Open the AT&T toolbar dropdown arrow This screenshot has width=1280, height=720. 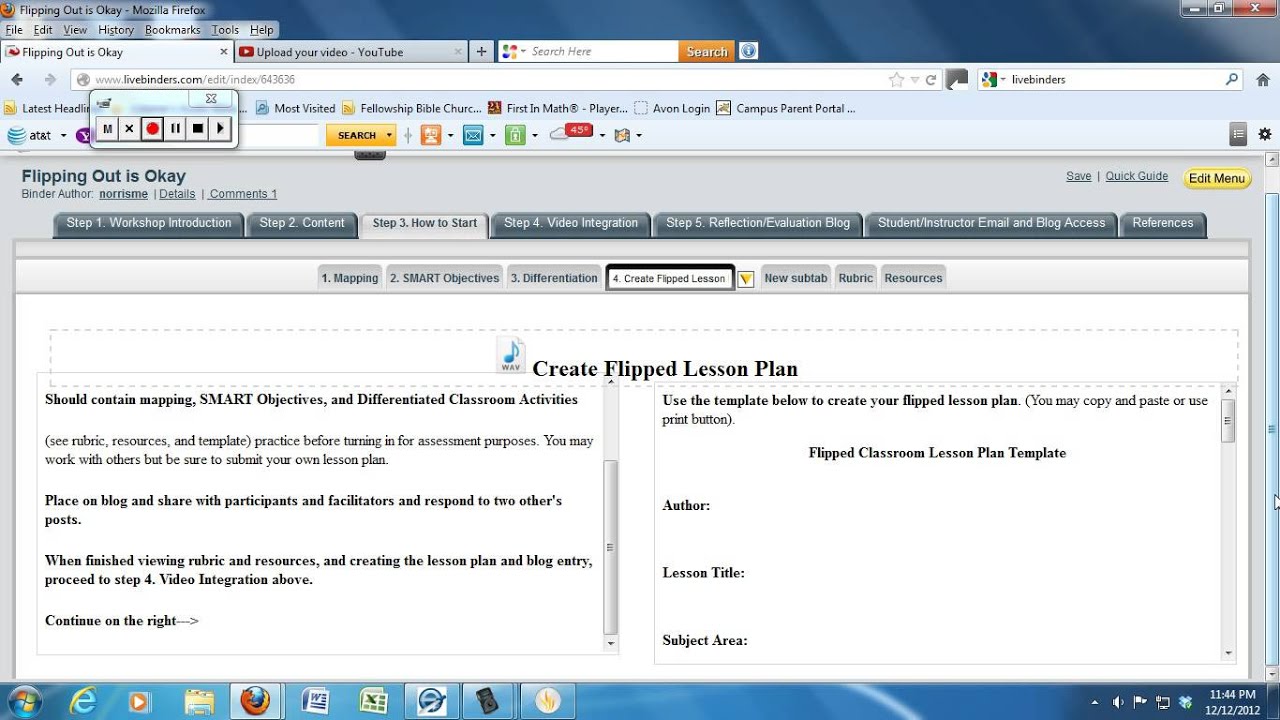pyautogui.click(x=63, y=136)
